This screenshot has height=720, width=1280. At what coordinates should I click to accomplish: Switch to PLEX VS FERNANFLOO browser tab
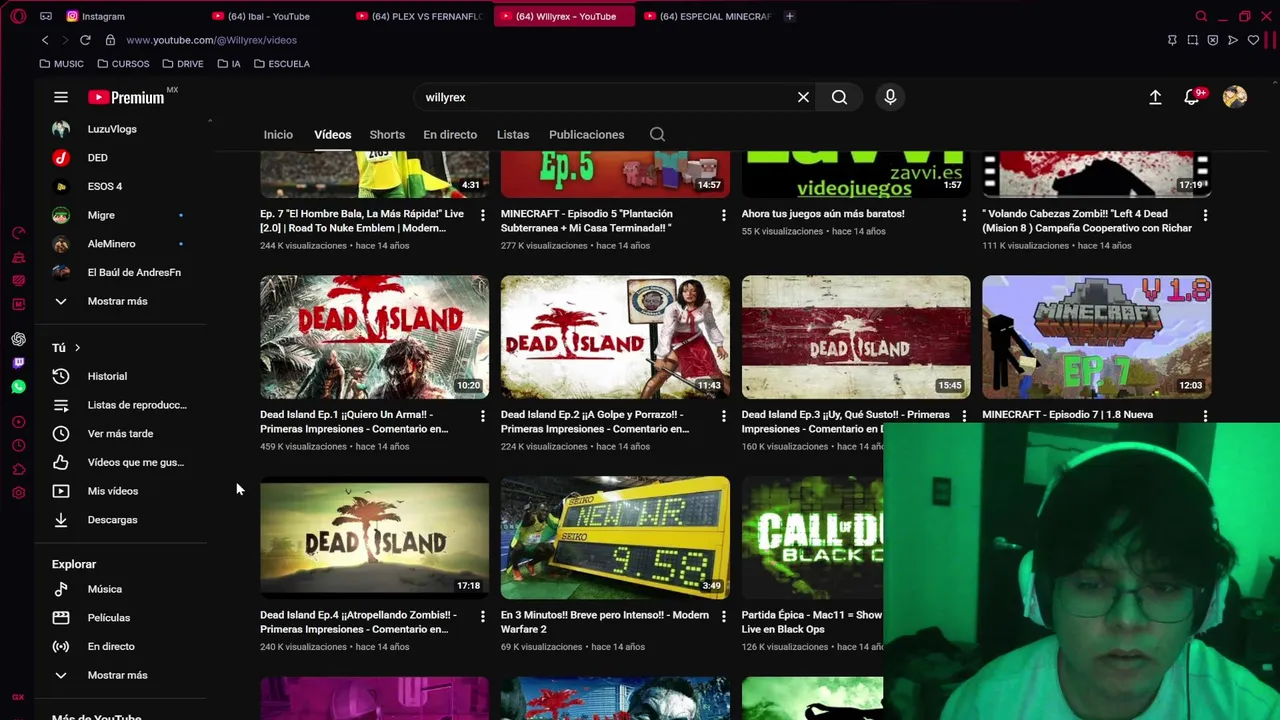click(420, 16)
